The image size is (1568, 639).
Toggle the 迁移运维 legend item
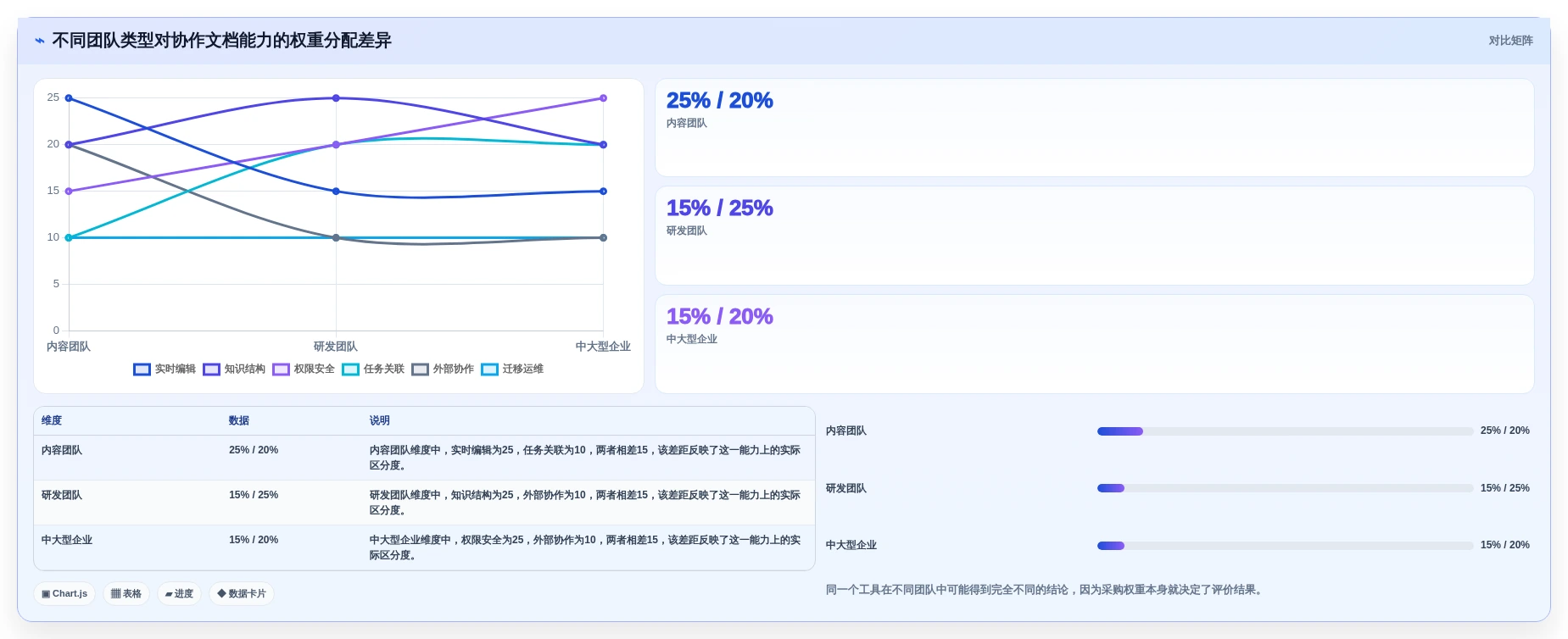tap(512, 370)
